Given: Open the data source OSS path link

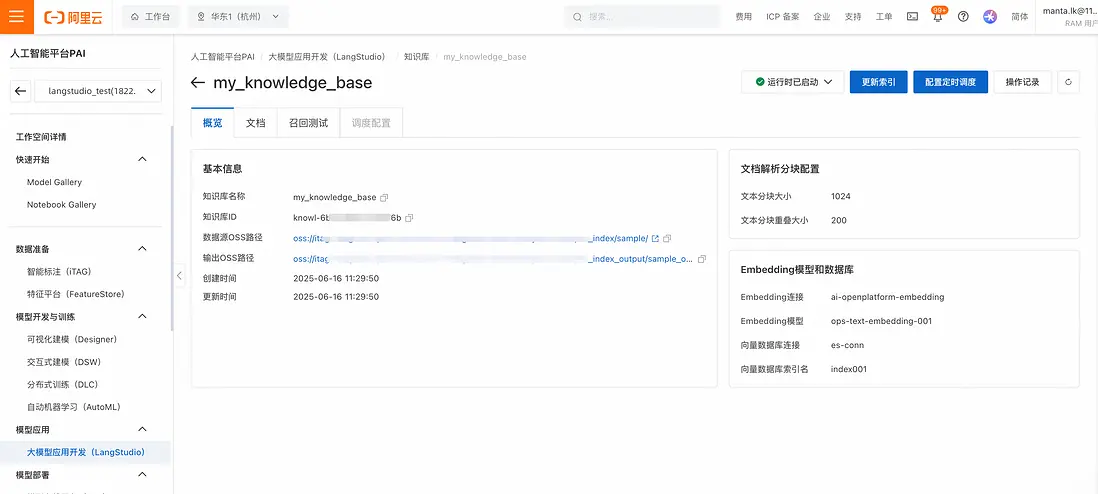Looking at the screenshot, I should pos(471,238).
